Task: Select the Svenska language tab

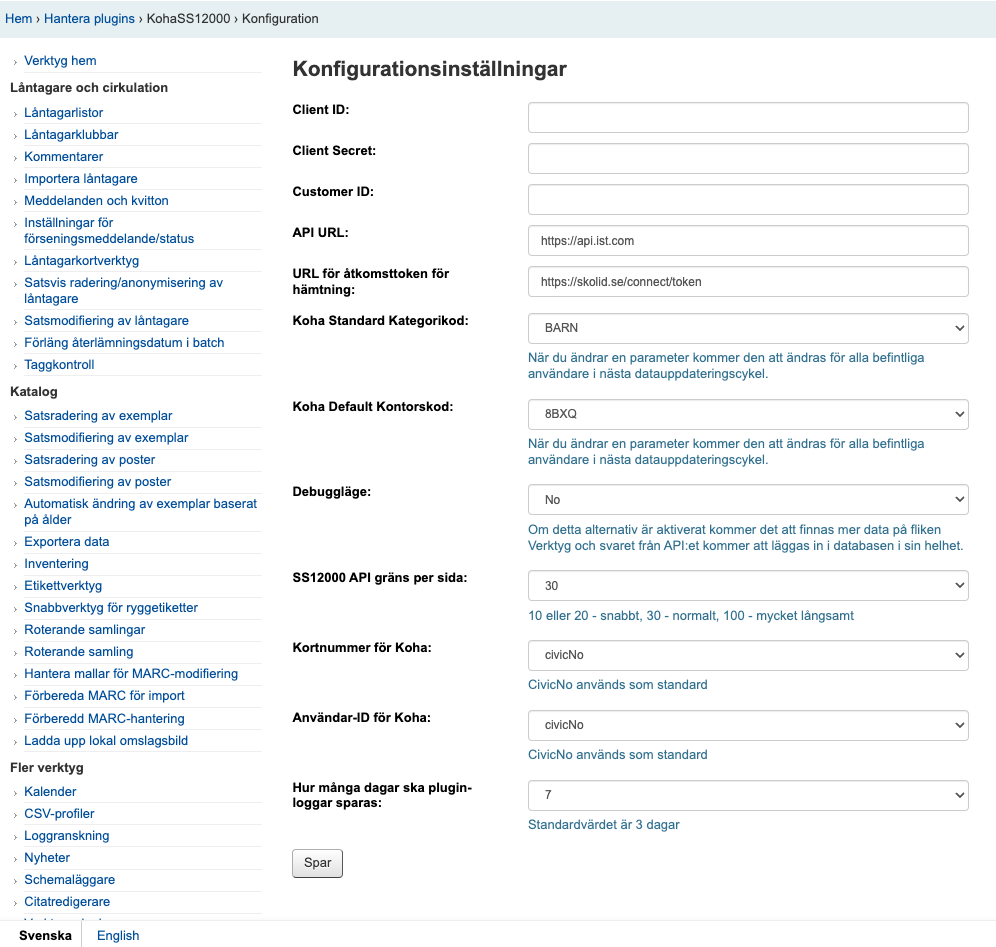Action: pos(45,936)
